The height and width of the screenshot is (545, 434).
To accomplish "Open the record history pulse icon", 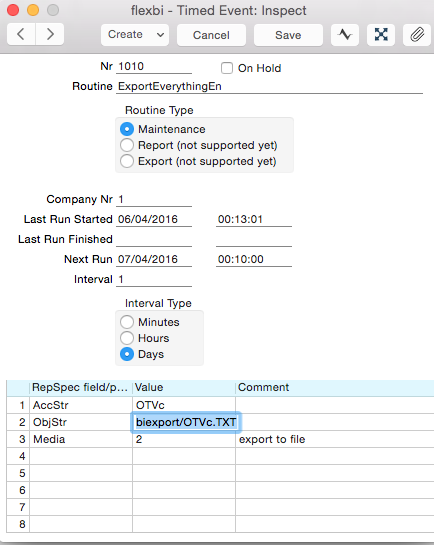I will click(x=345, y=35).
